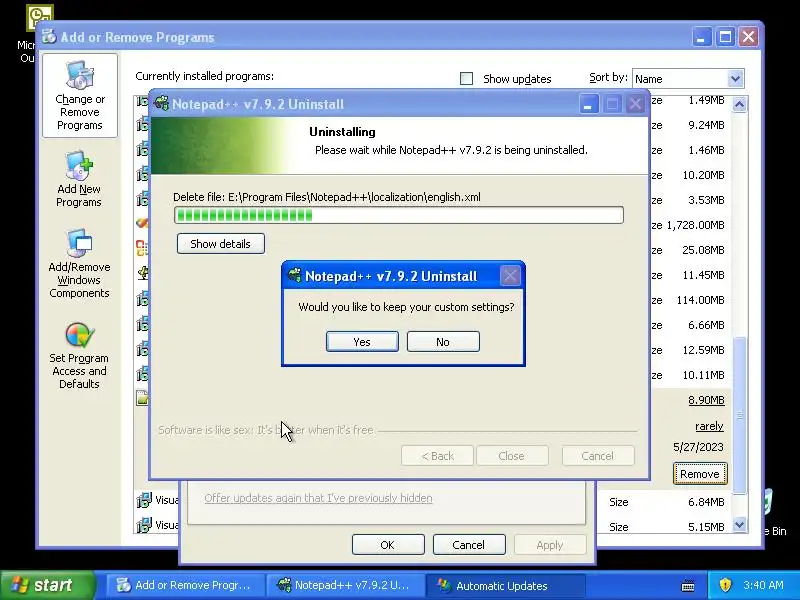Click the 5/27/2023 last used date
Image resolution: width=800 pixels, height=600 pixels.
698,447
